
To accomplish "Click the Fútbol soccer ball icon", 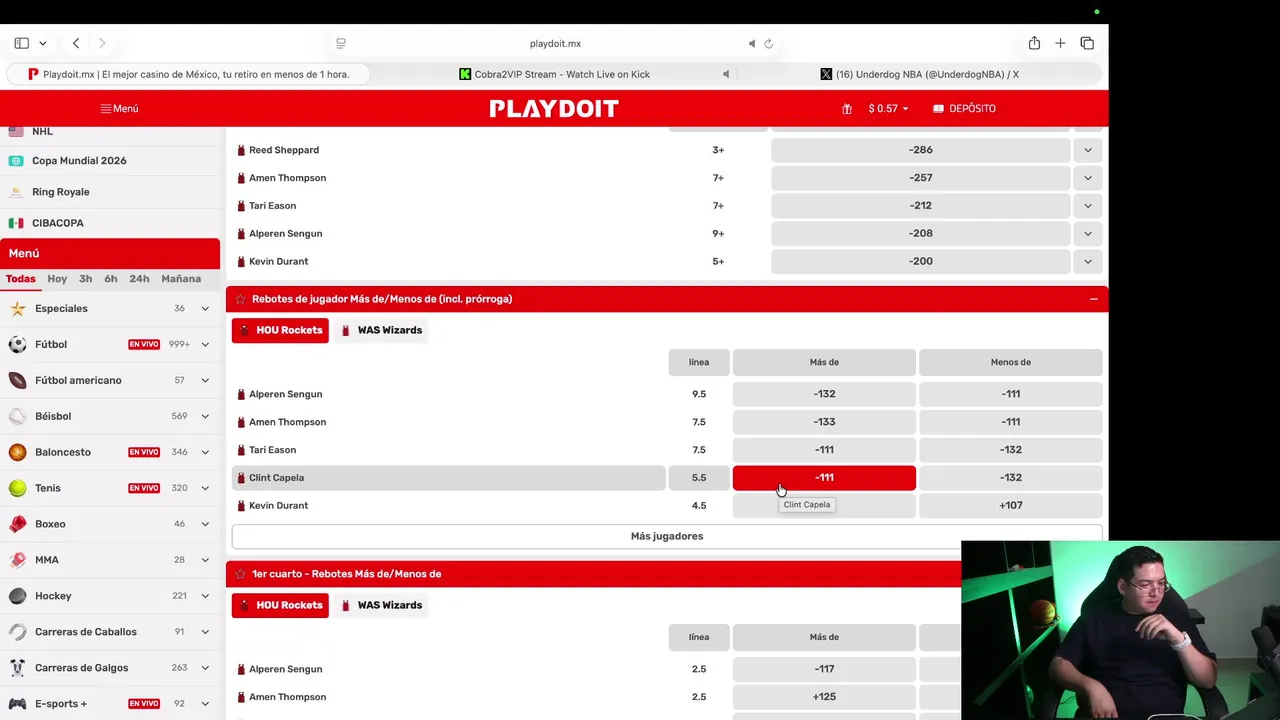I will (17, 344).
